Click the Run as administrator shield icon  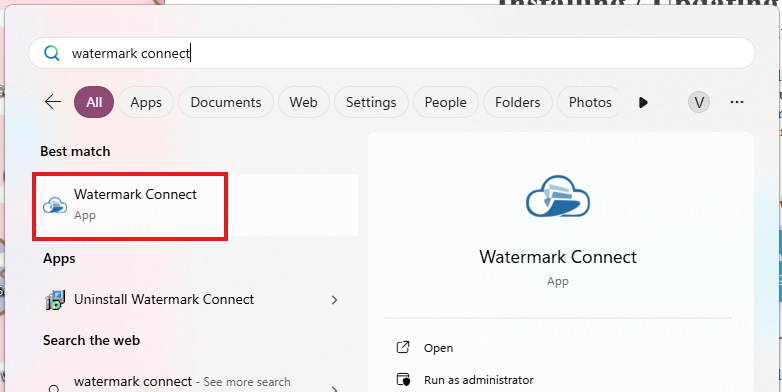(x=403, y=380)
